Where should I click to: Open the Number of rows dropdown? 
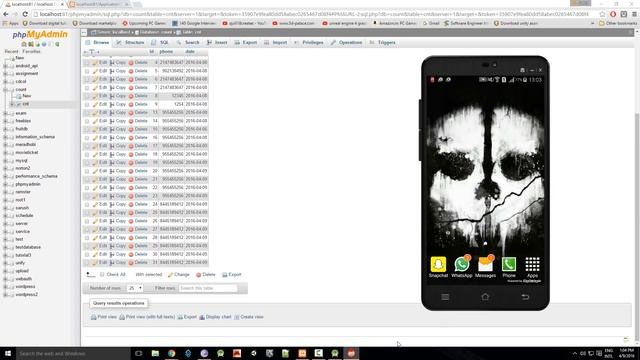click(134, 288)
